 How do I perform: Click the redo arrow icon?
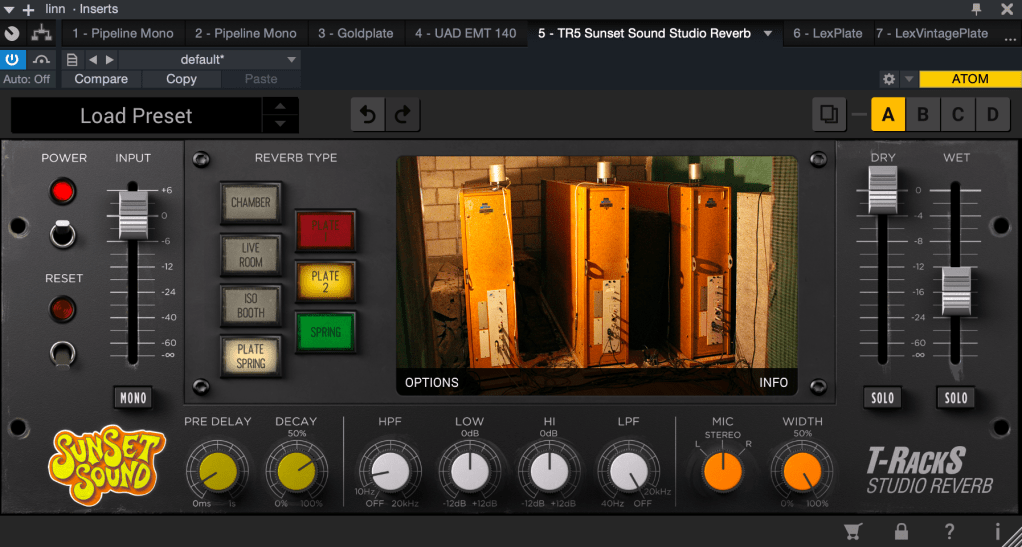coord(402,115)
